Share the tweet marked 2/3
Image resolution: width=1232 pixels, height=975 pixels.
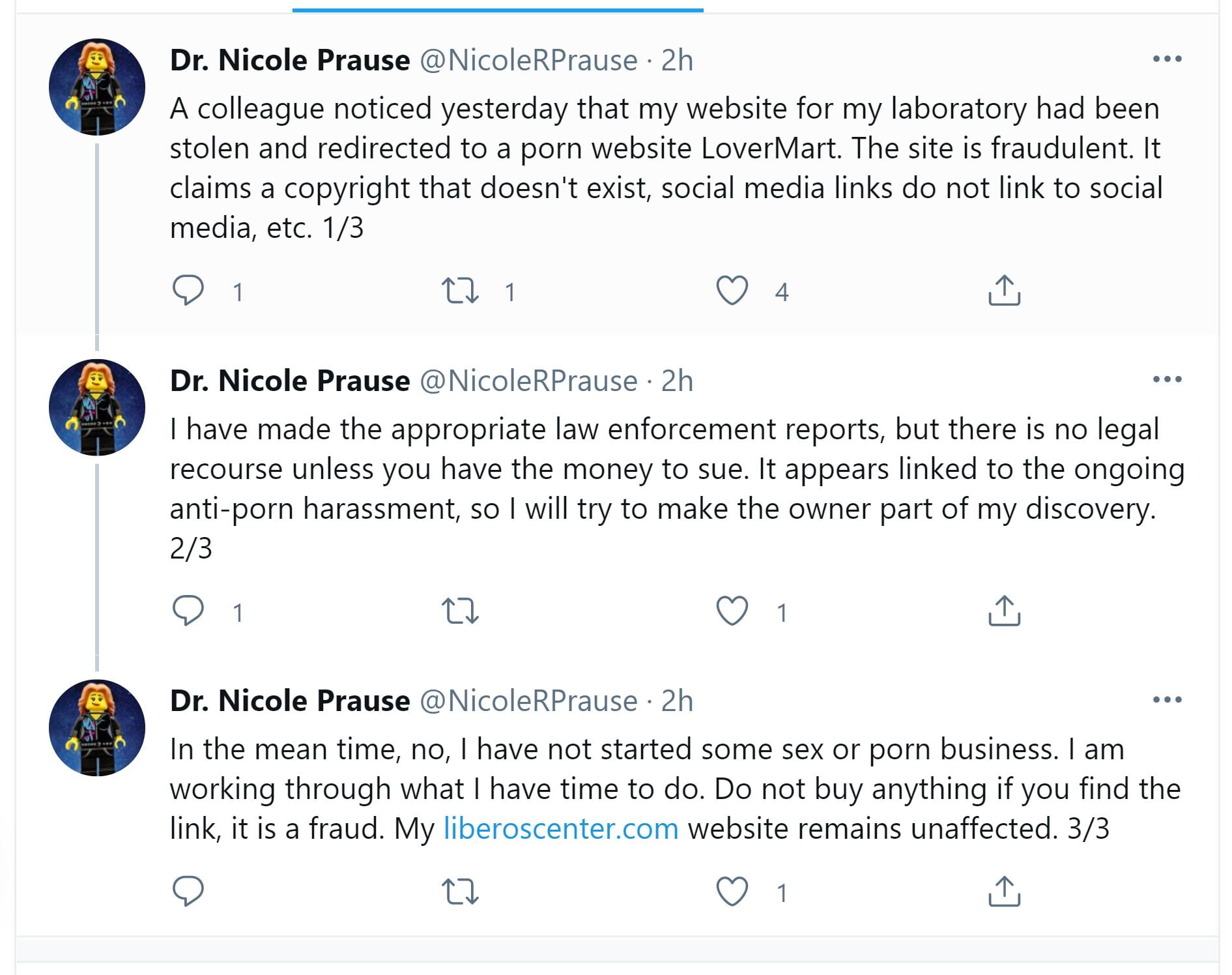click(x=1004, y=611)
